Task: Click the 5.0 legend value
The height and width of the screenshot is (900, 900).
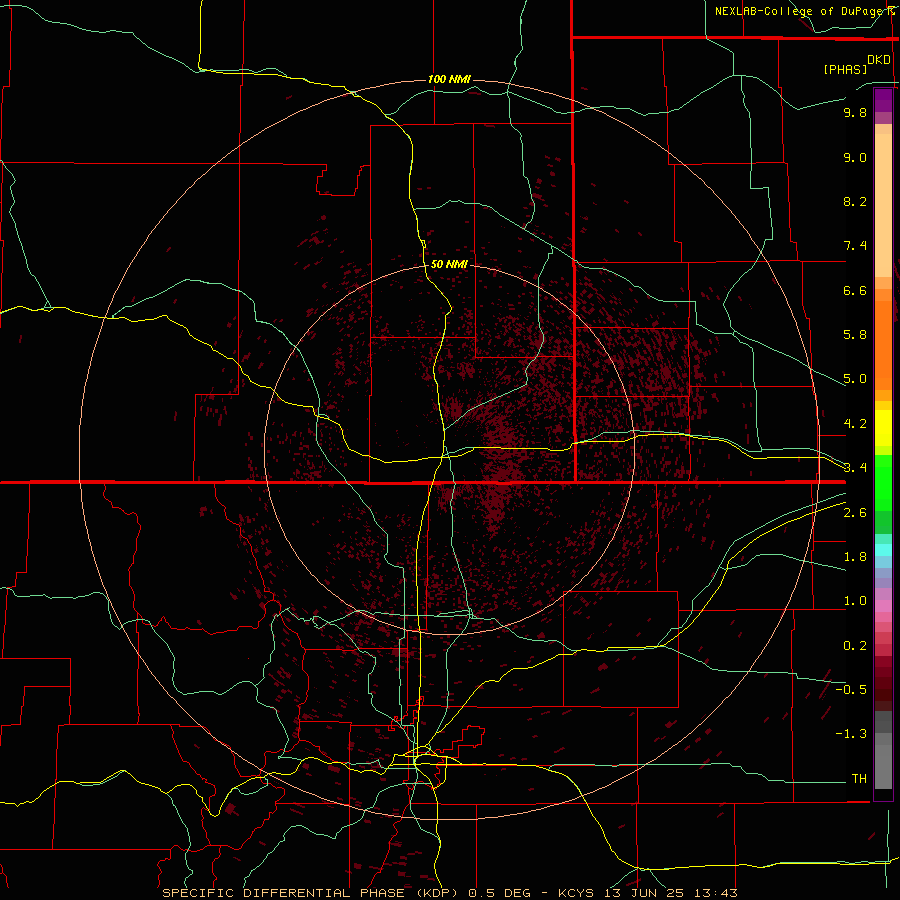Action: pyautogui.click(x=855, y=379)
